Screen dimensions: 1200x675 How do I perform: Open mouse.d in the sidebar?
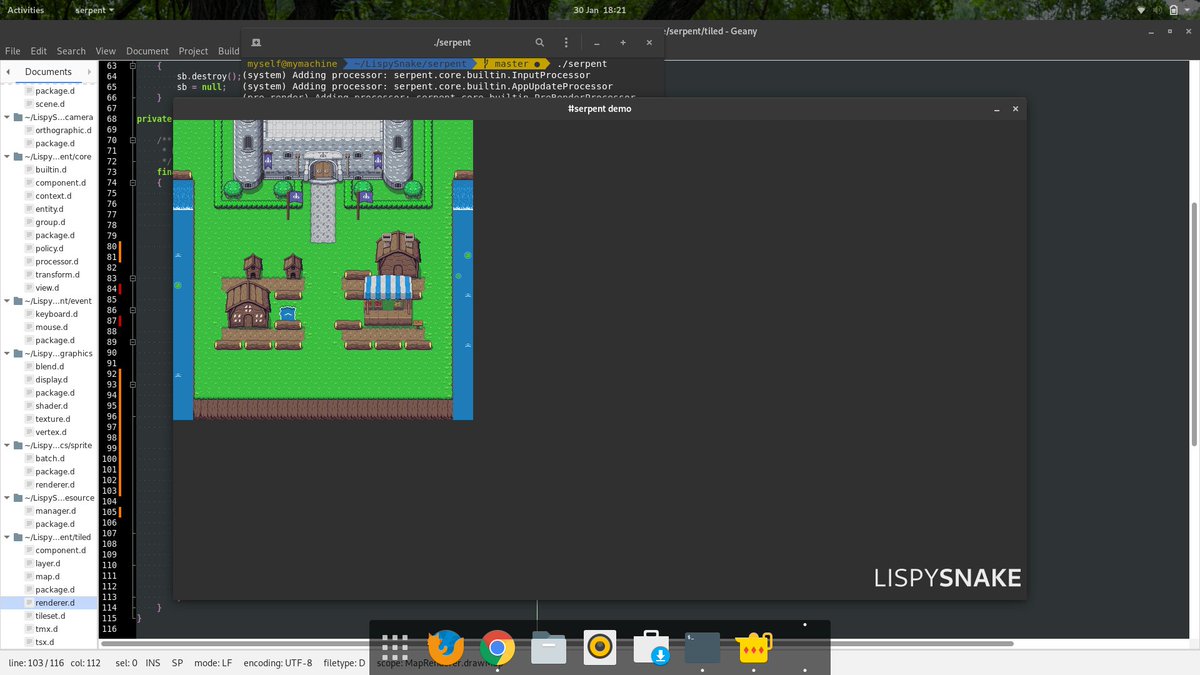(51, 327)
